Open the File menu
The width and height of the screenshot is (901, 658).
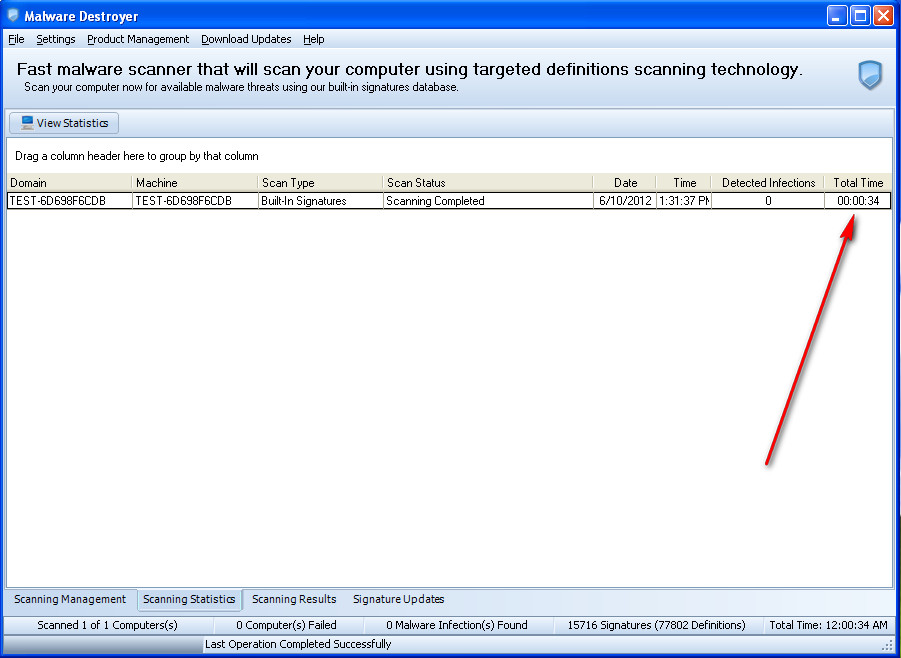point(16,39)
